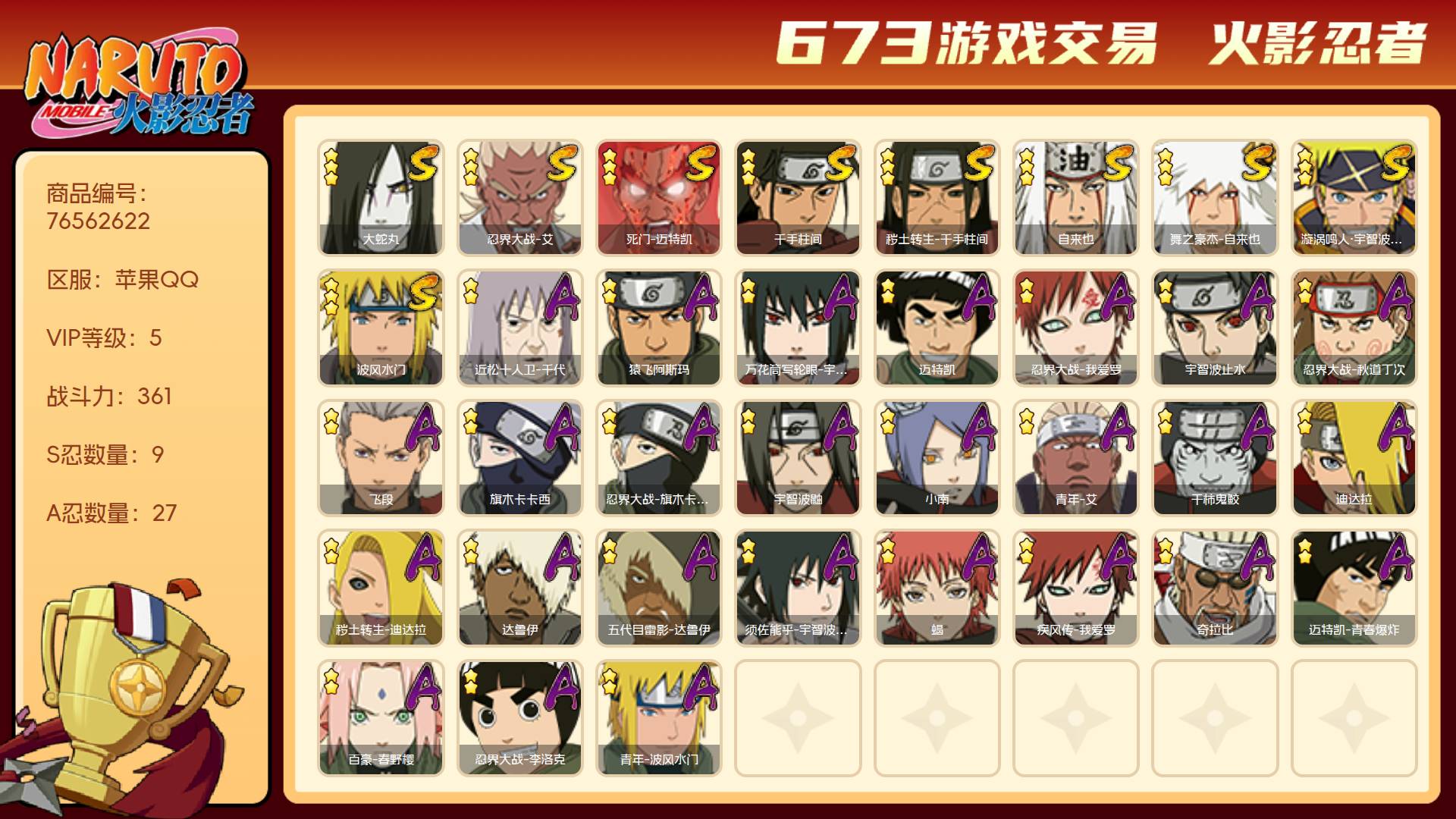Open the 死门-迈特凯 character card
This screenshot has width=1456, height=819.
[658, 197]
